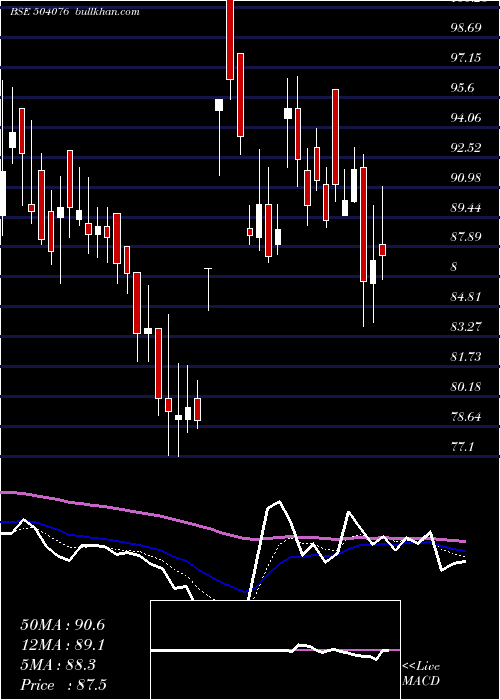Click the 77.1 price axis label
Image resolution: width=500 pixels, height=700 pixels.
pos(462,447)
